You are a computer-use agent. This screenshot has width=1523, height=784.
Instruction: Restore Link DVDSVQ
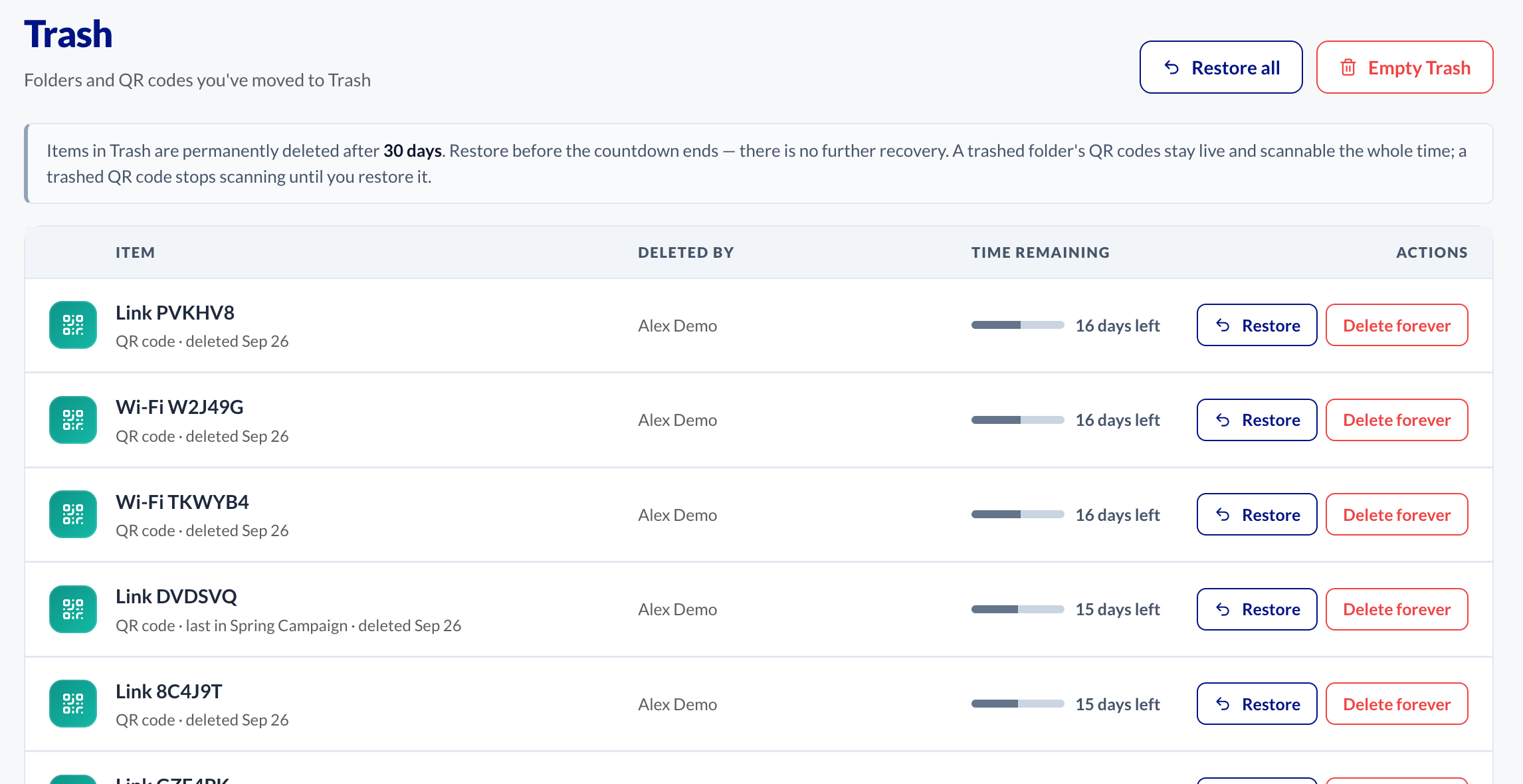[x=1257, y=609]
